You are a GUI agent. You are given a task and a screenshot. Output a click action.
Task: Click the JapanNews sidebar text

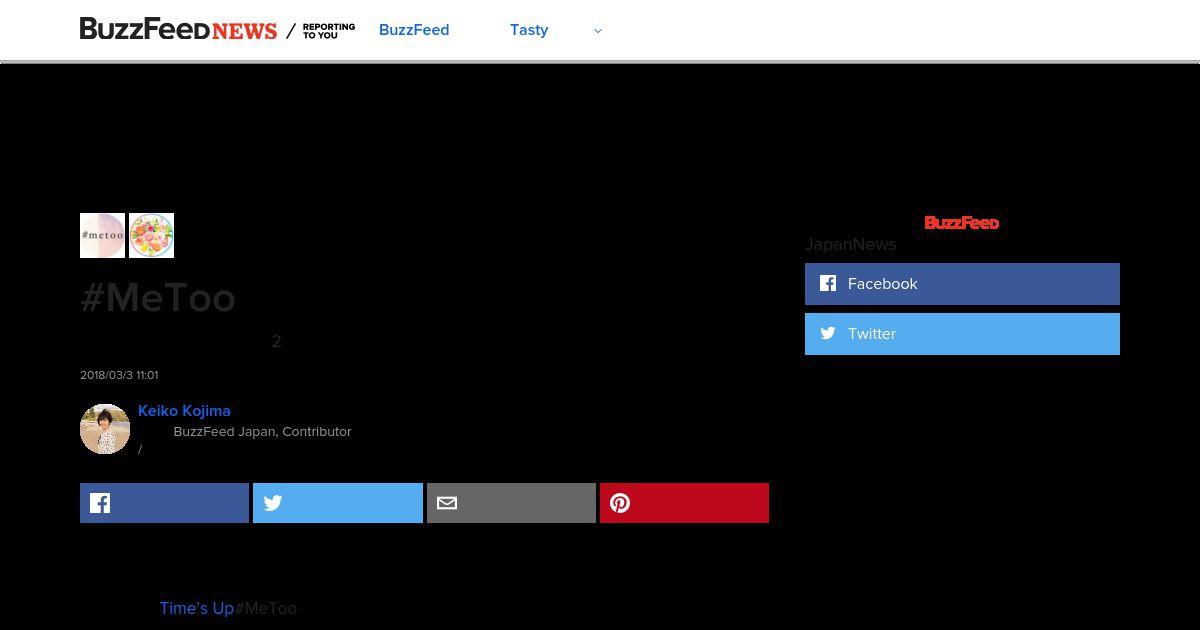tap(851, 245)
